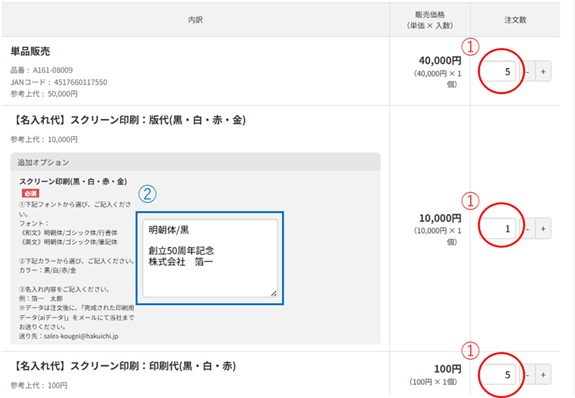Image resolution: width=575 pixels, height=398 pixels.
Task: Click the カラー：黒/白/赤/金 instruction line
Action: tap(48, 270)
